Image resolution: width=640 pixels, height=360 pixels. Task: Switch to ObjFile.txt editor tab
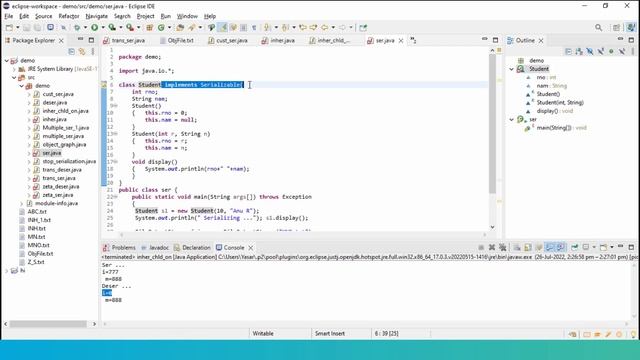point(180,40)
